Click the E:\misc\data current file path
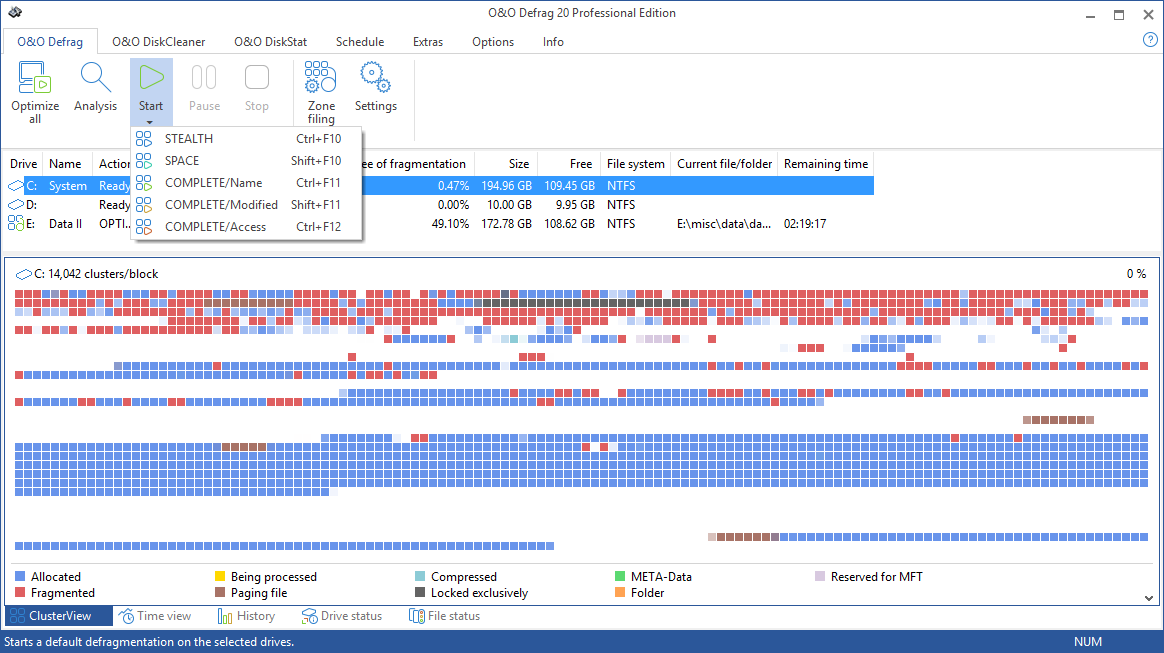 [724, 223]
